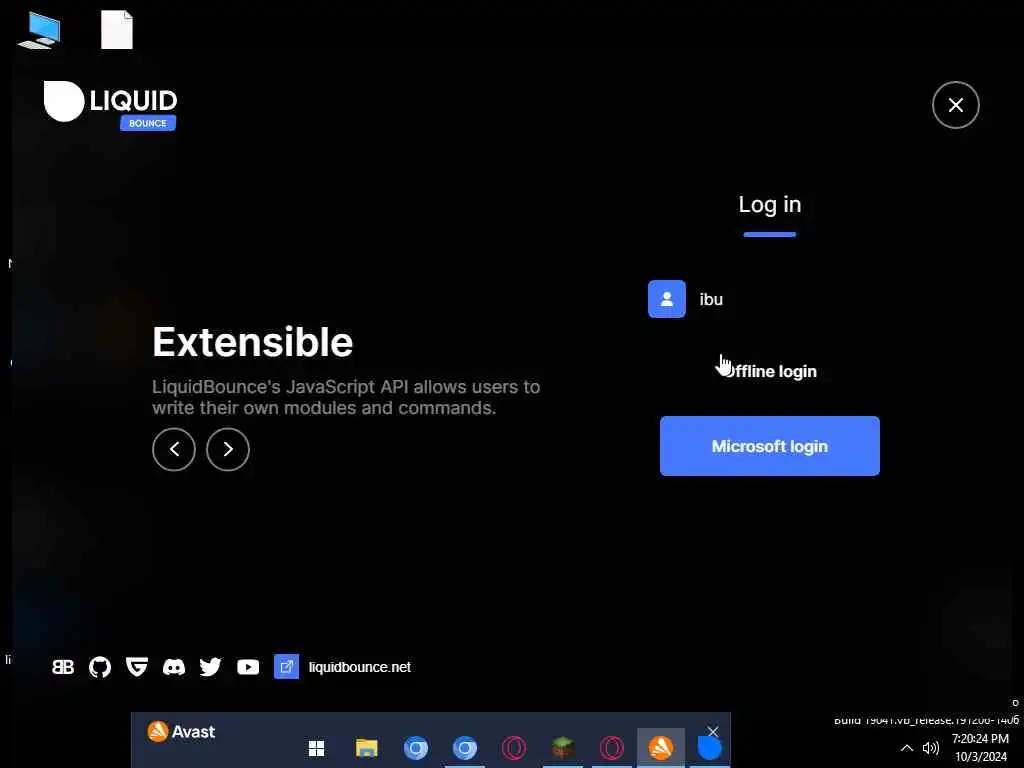Open the first Chromium browser taskbar icon

[x=415, y=748]
